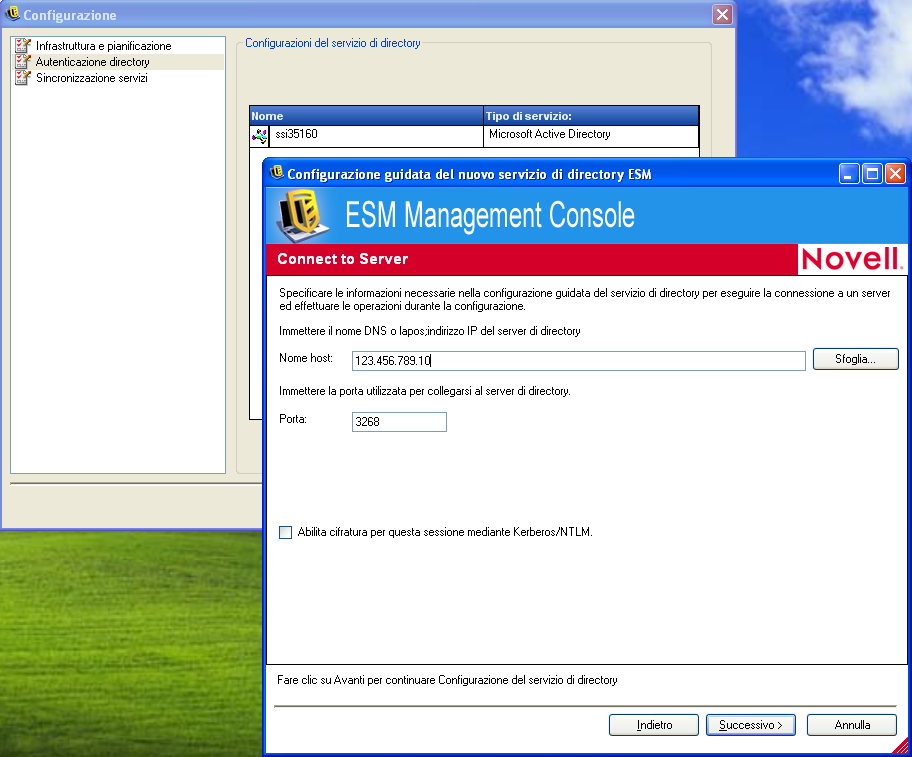912x757 pixels.
Task: Click the Sfoglia... browse button
Action: (x=855, y=359)
